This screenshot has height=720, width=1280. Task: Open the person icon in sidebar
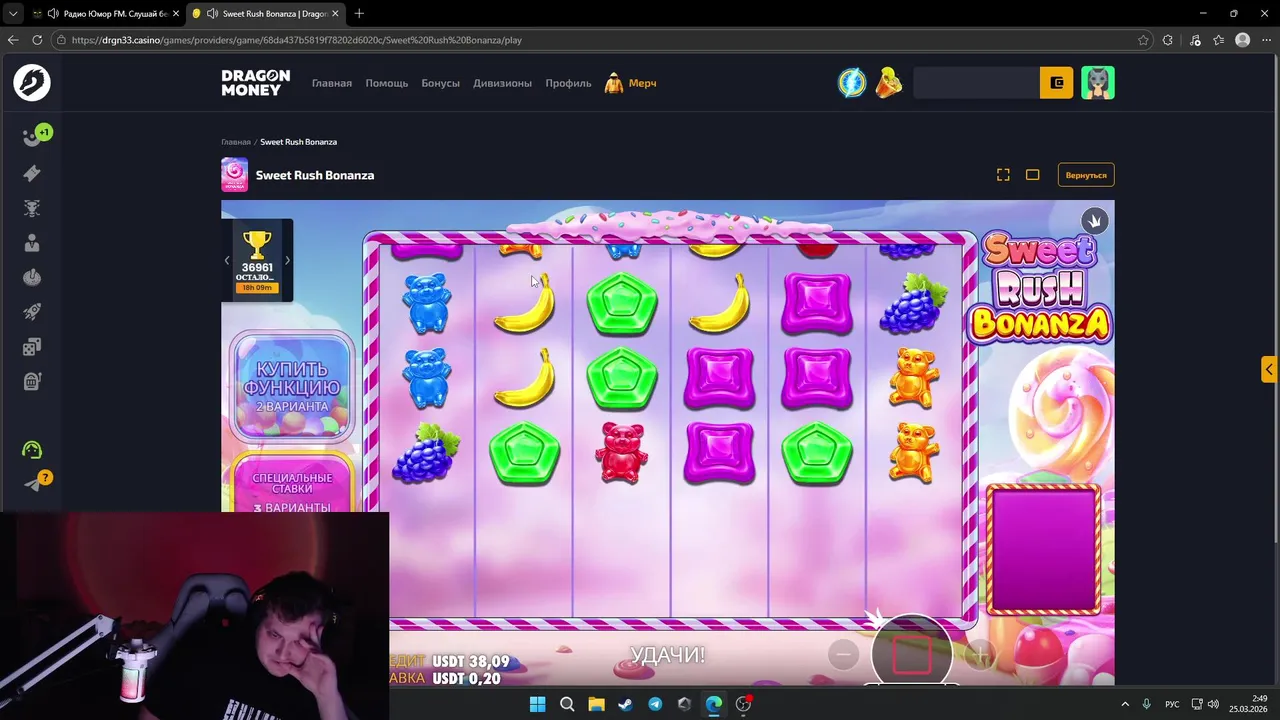point(32,243)
